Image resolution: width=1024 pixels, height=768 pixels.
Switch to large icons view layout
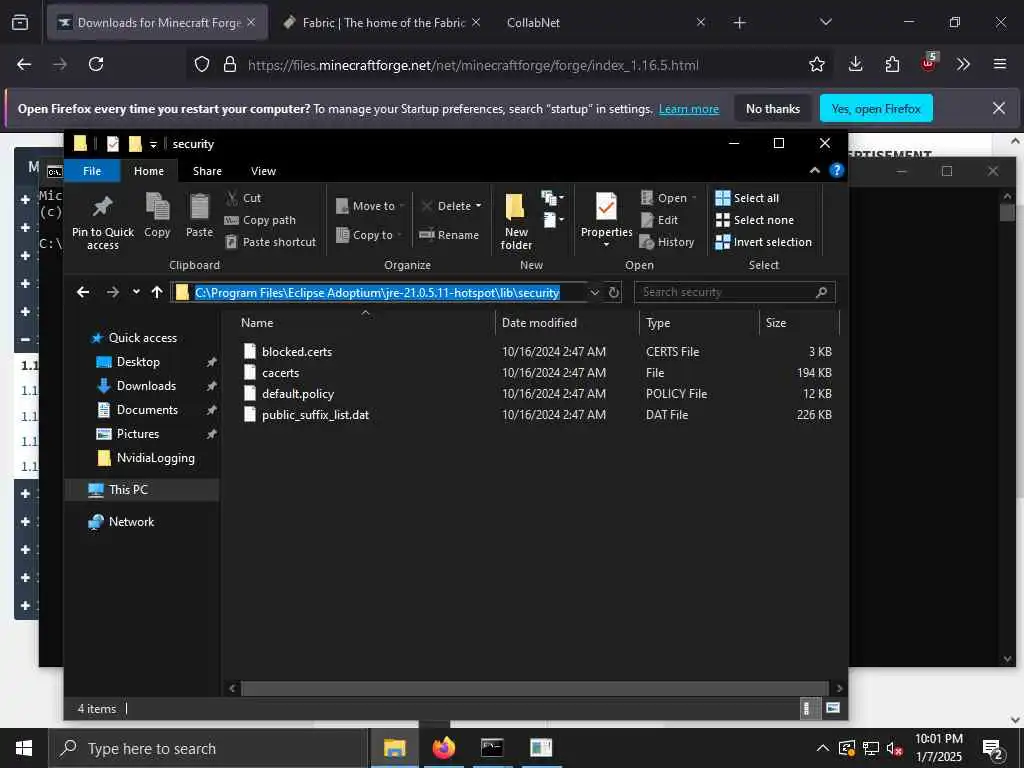pos(833,708)
